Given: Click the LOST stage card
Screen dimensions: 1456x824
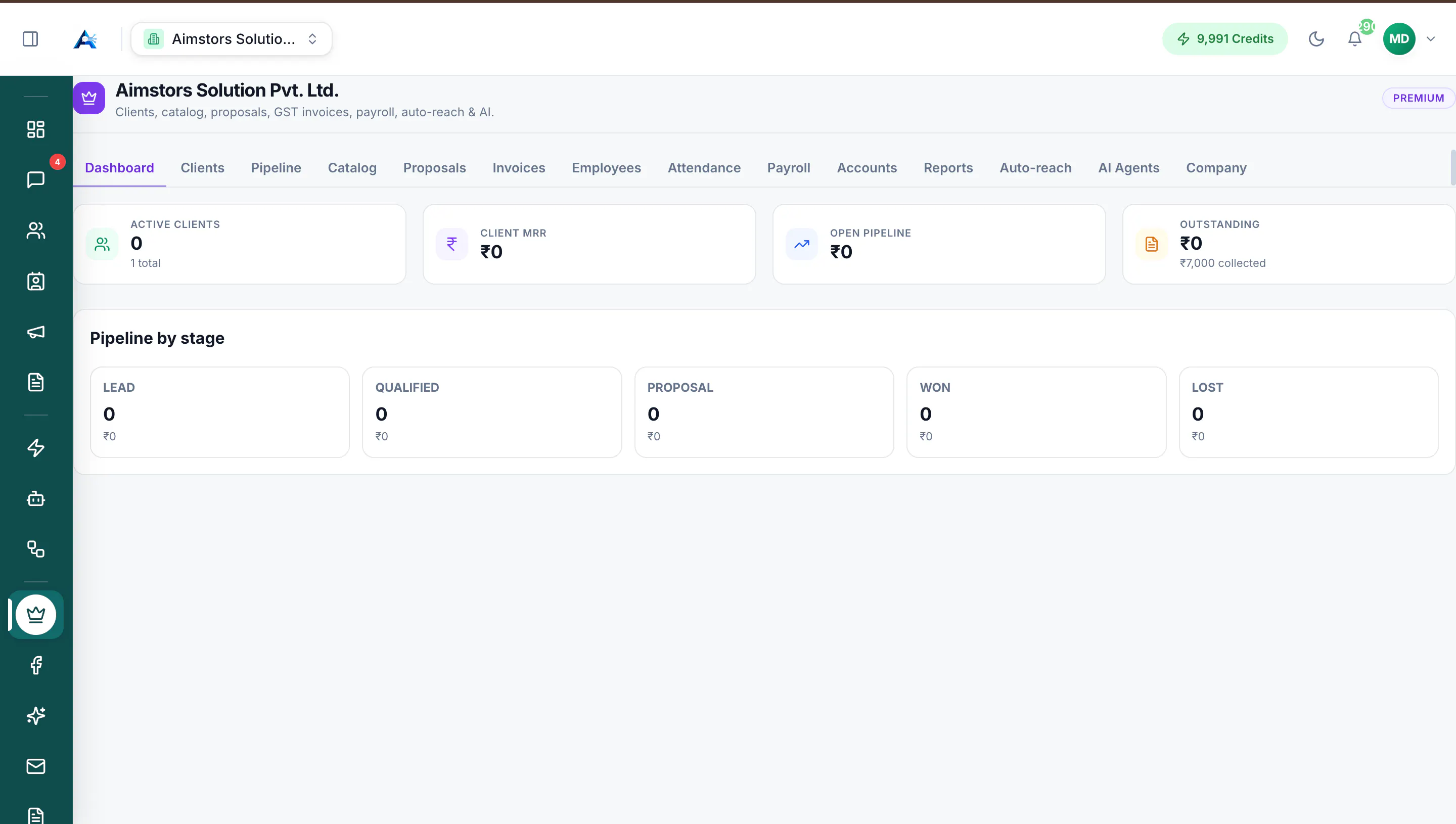Looking at the screenshot, I should pos(1309,412).
